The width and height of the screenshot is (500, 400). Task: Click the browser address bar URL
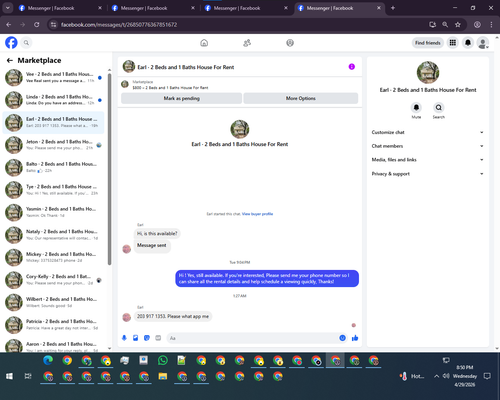click(119, 25)
